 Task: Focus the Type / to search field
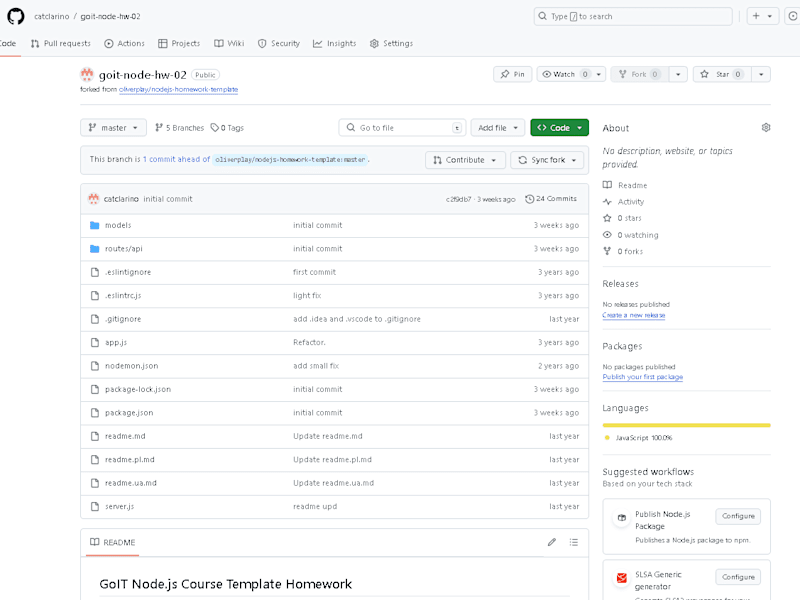click(x=633, y=16)
